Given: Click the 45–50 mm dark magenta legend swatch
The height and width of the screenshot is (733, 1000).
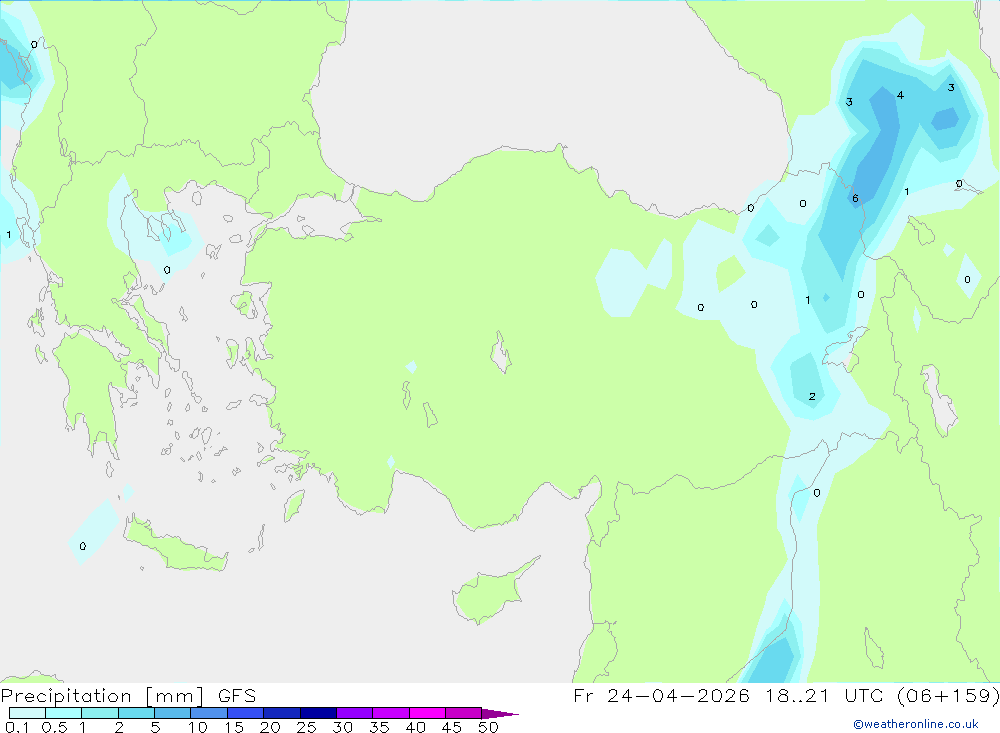Looking at the screenshot, I should 463,713.
